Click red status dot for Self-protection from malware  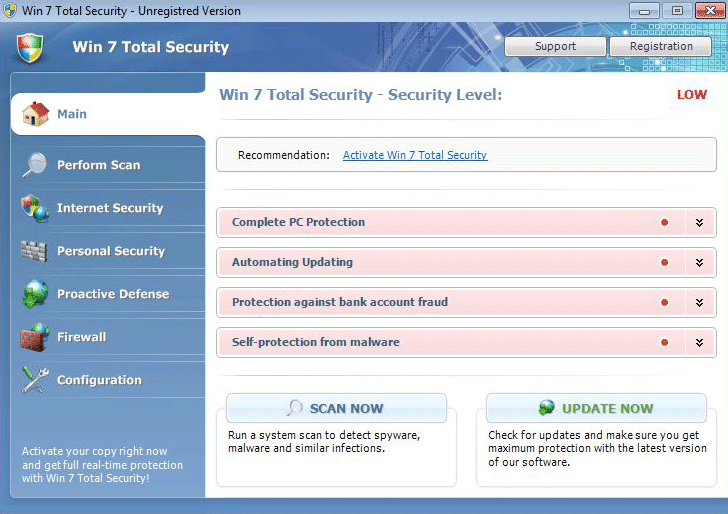pos(664,342)
